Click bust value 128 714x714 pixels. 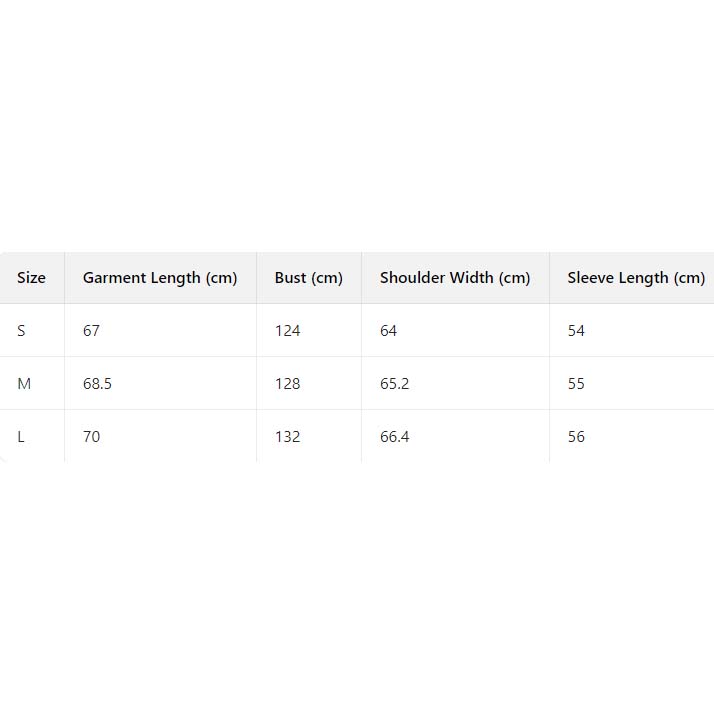click(288, 384)
